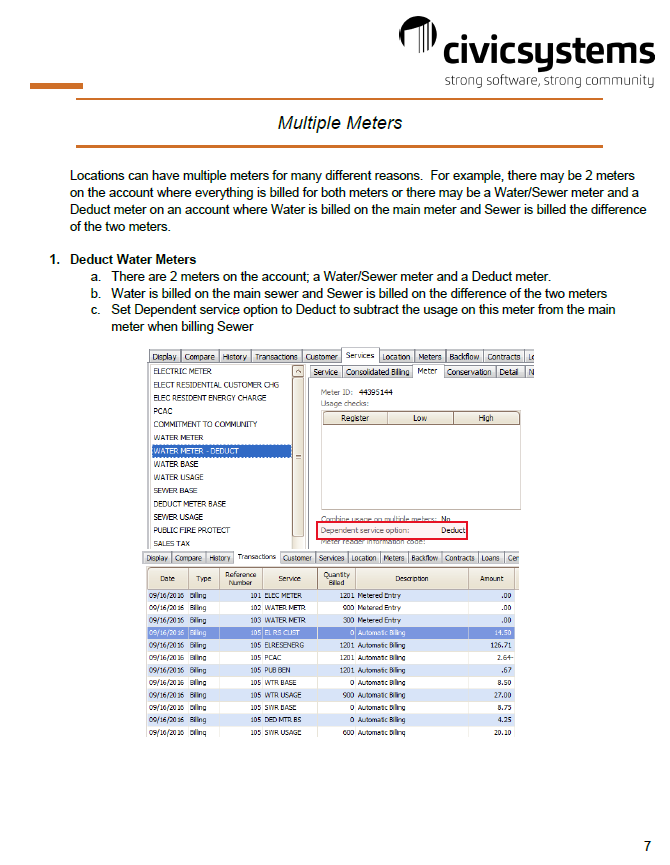The height and width of the screenshot is (865, 670).
Task: Select ELEC RESIDENT ENERGY CHARGE service
Action: [210, 398]
